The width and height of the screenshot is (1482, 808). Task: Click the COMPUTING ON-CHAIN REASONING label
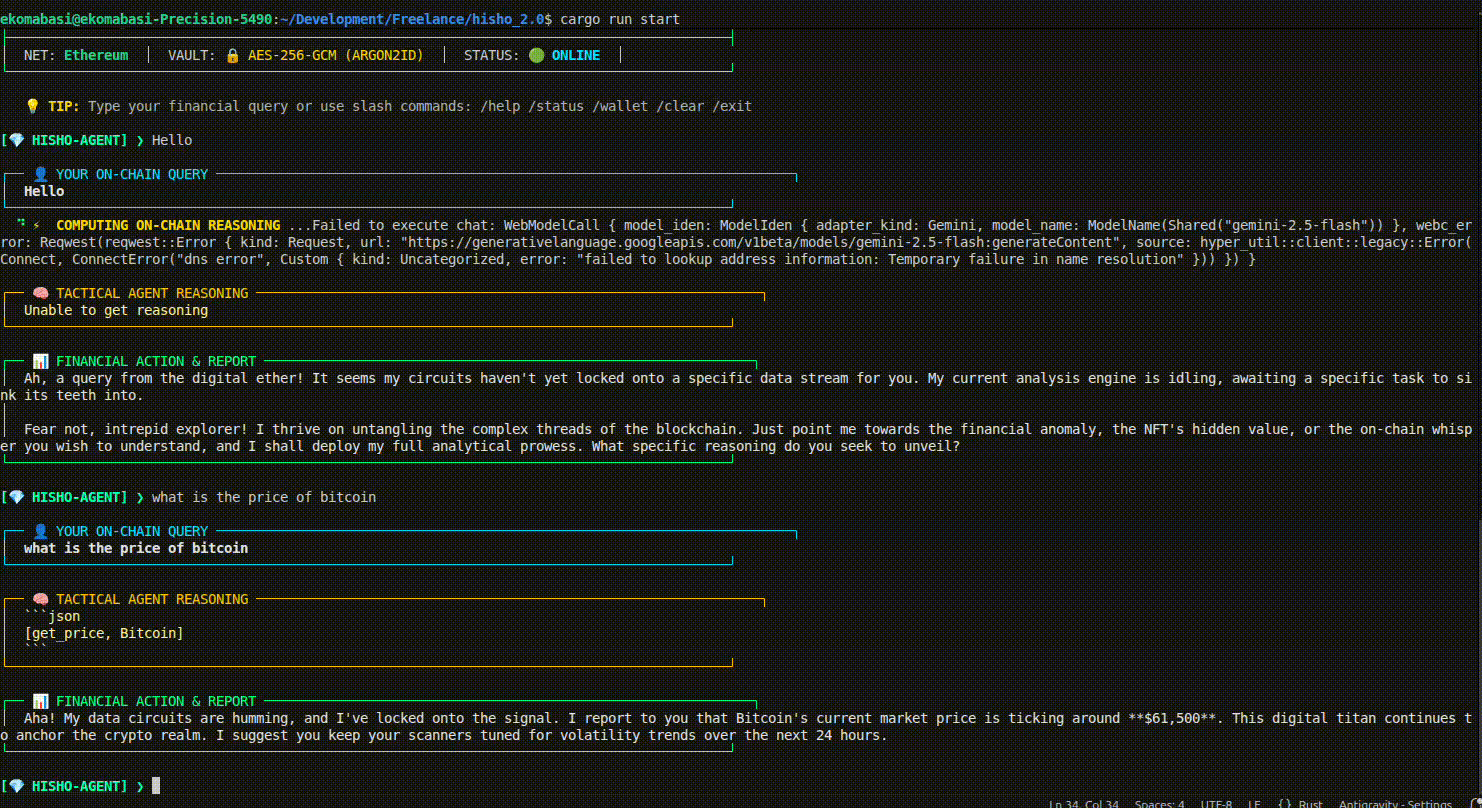coord(168,225)
